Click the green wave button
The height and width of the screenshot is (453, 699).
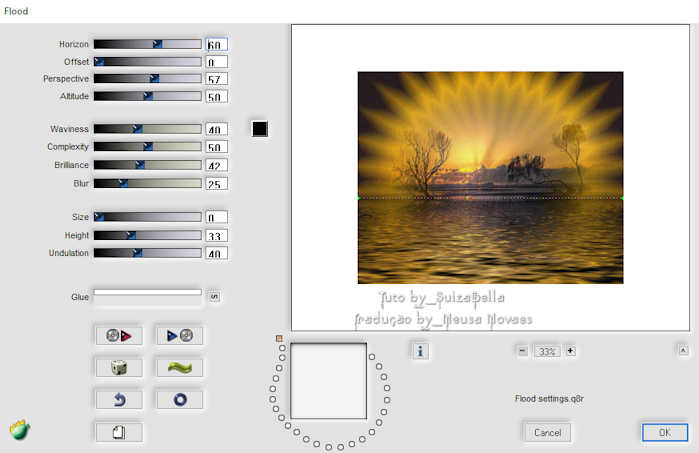click(180, 368)
